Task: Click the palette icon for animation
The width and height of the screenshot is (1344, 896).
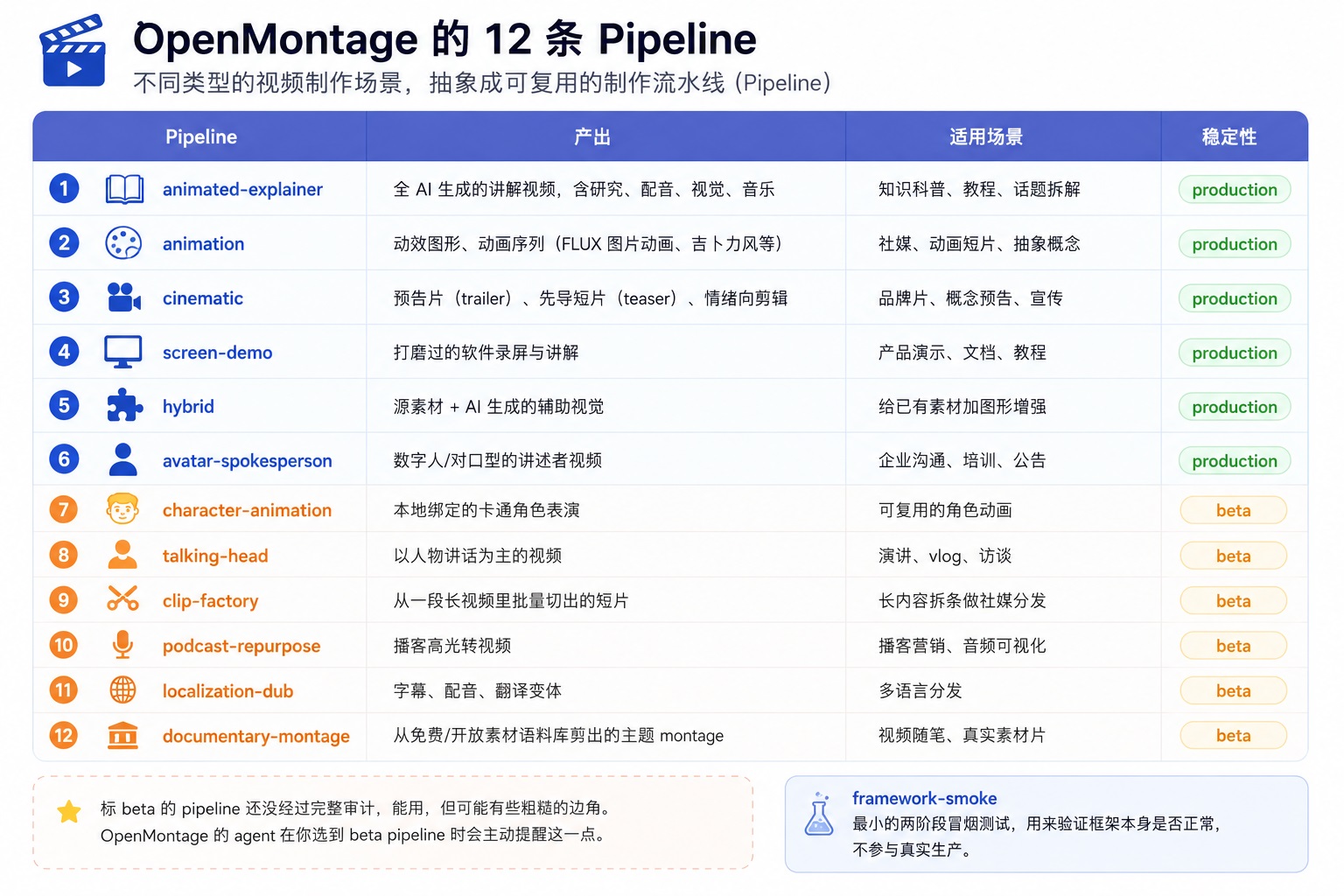Action: (x=123, y=243)
